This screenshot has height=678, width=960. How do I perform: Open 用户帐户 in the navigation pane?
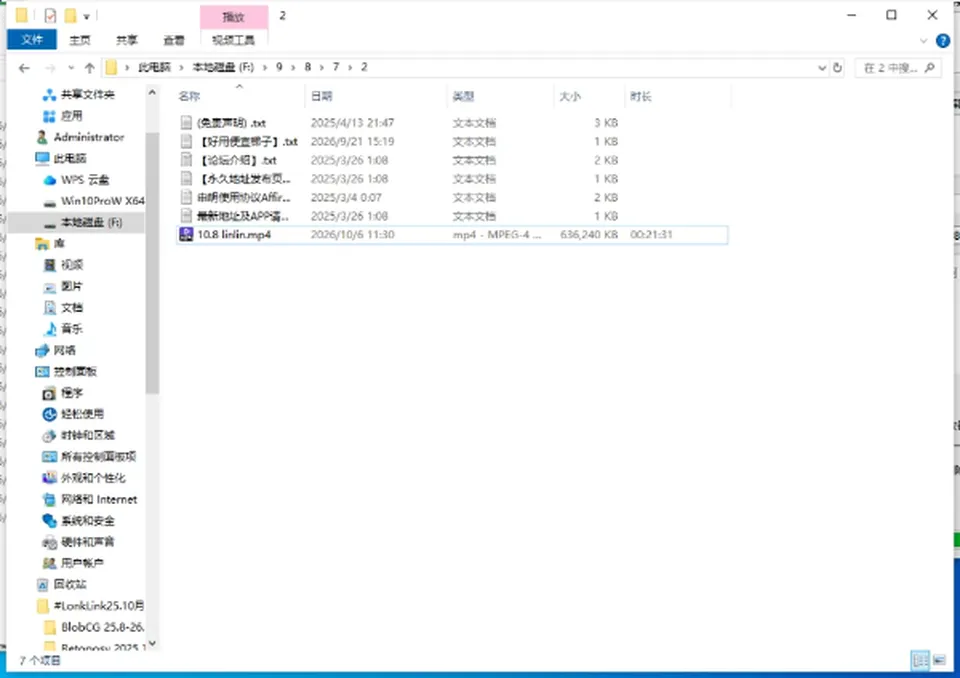point(83,563)
